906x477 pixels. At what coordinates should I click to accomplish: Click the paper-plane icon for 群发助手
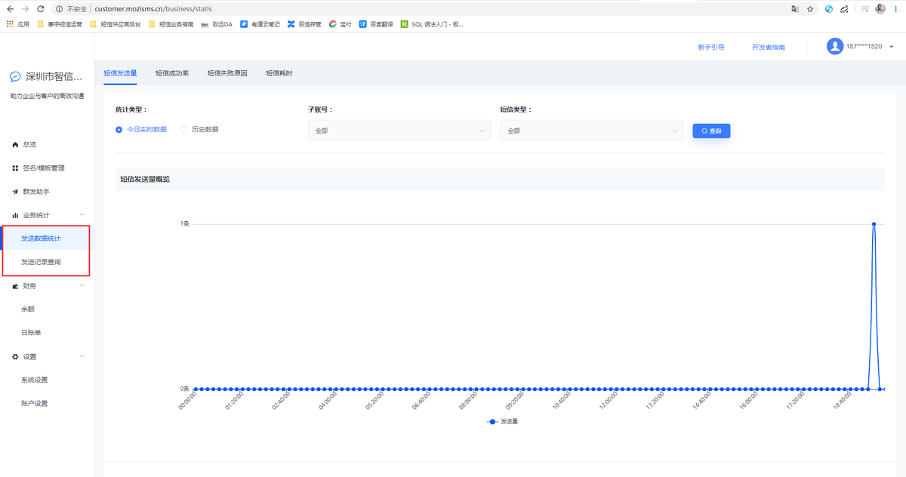[x=15, y=192]
